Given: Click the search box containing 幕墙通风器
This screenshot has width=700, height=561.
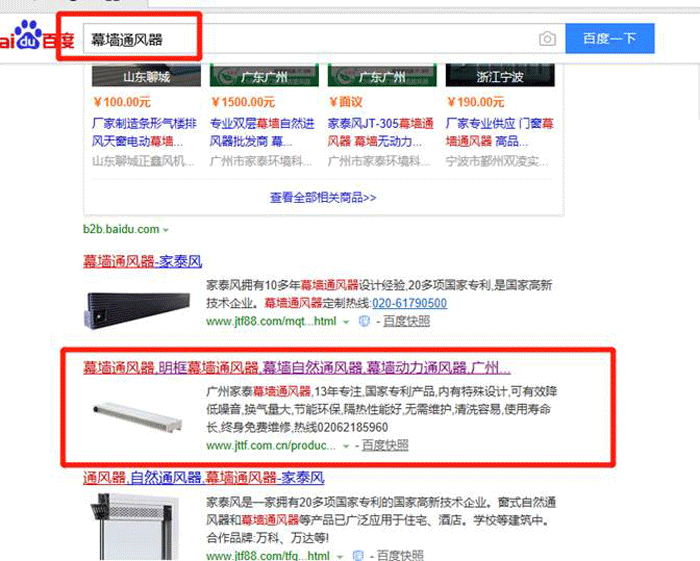Looking at the screenshot, I should tap(310, 39).
